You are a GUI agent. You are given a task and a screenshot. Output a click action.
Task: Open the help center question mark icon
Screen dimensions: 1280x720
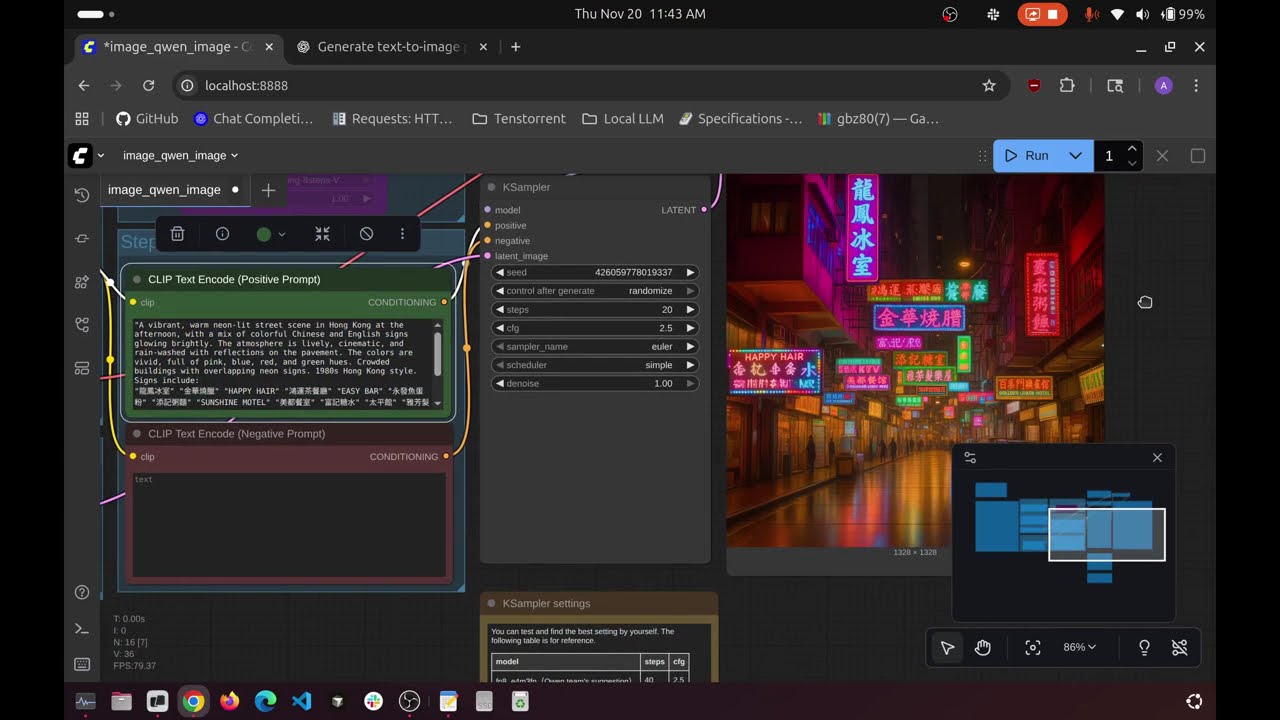(82, 592)
